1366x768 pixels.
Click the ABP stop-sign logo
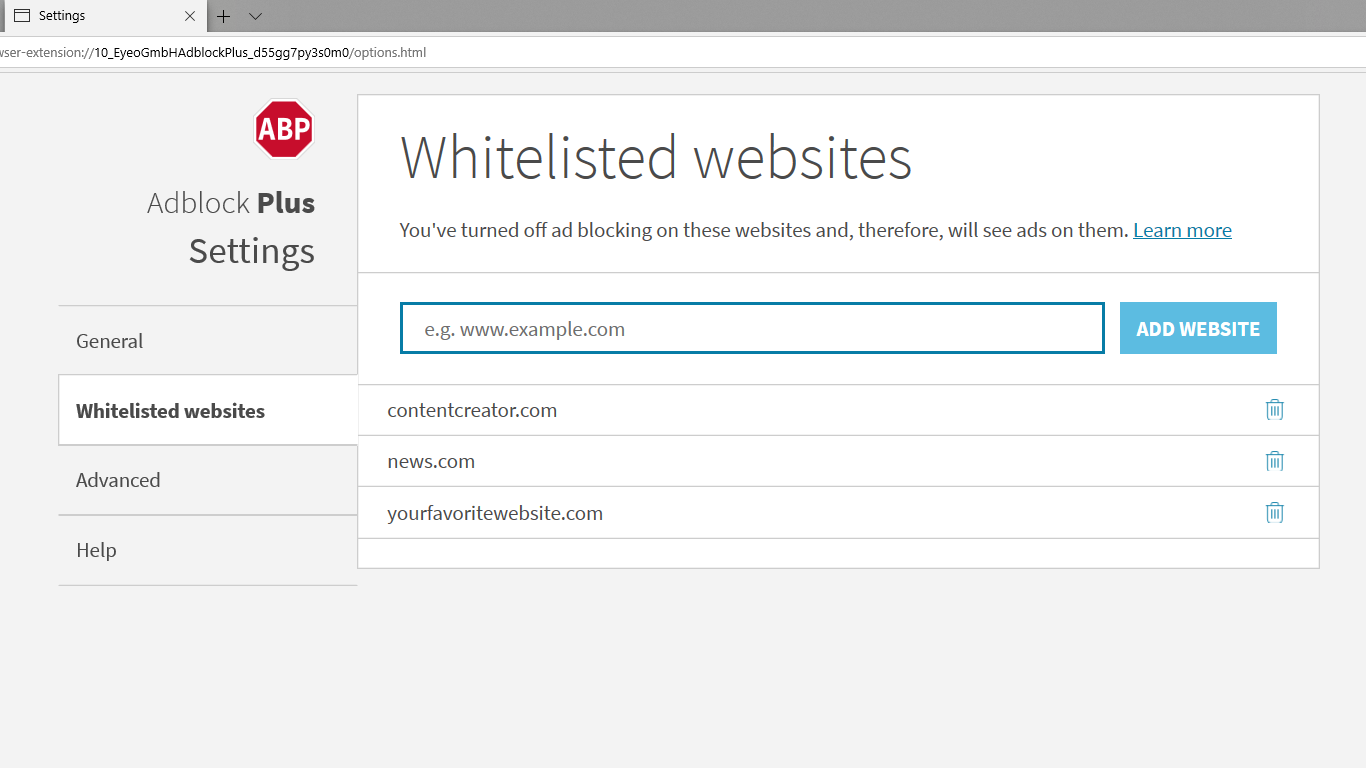point(283,128)
